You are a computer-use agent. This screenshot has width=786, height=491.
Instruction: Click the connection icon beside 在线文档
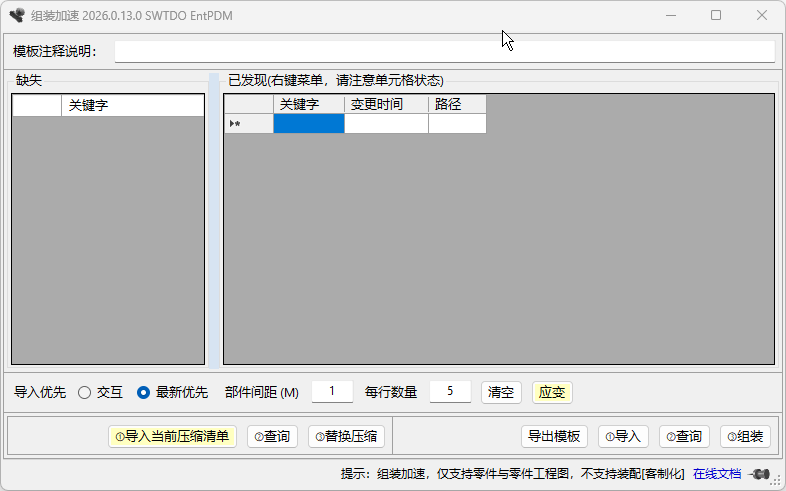[x=760, y=474]
